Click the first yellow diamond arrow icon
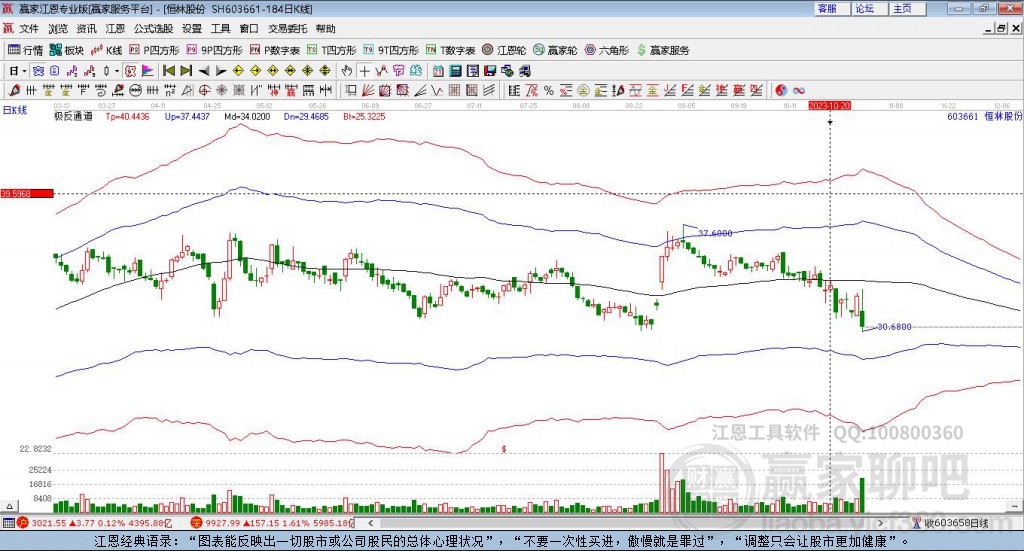 (238, 71)
